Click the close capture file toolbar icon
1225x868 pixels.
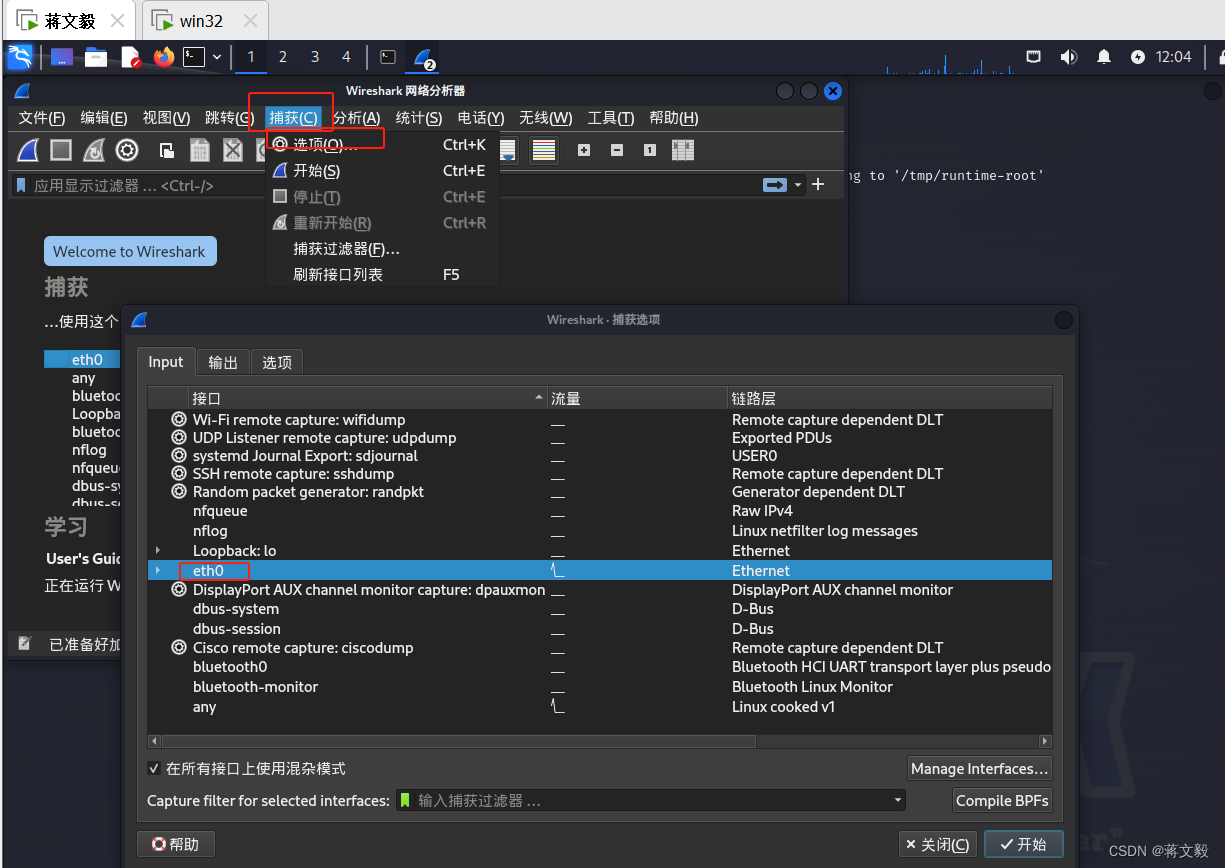tap(233, 150)
